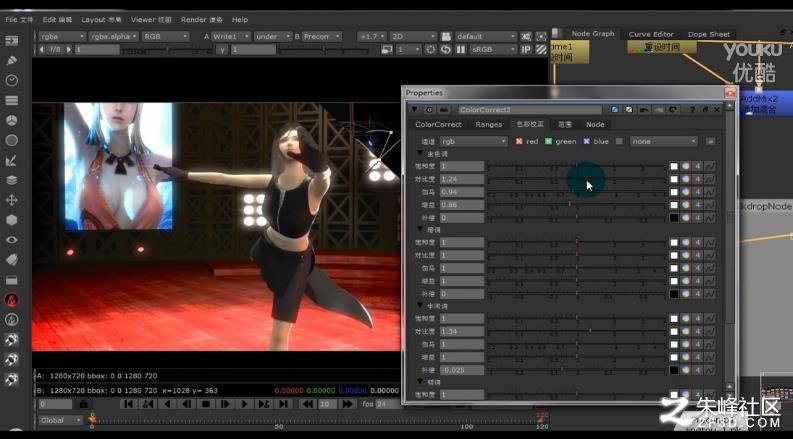Toggle the red channel checkbox
This screenshot has height=439, width=793.
(519, 142)
